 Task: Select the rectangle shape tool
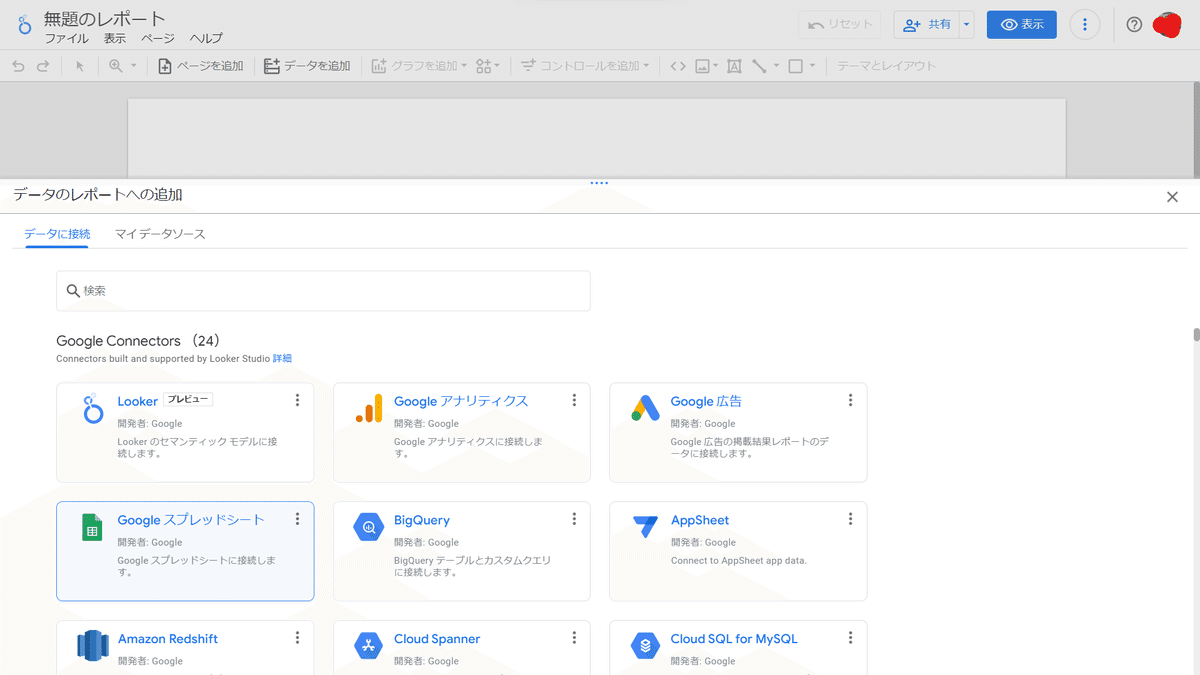point(796,66)
